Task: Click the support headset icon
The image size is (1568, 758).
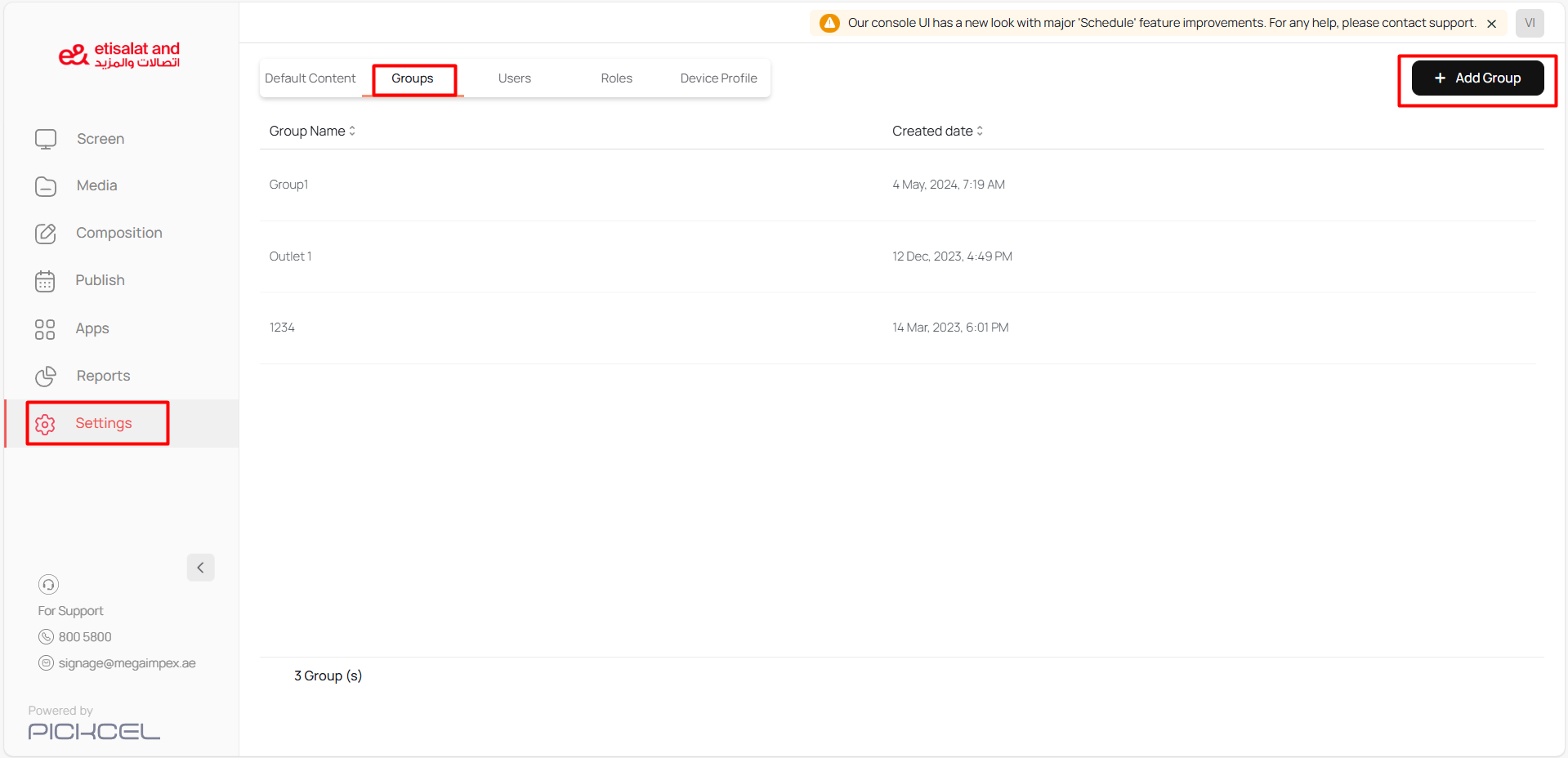Action: 48,585
